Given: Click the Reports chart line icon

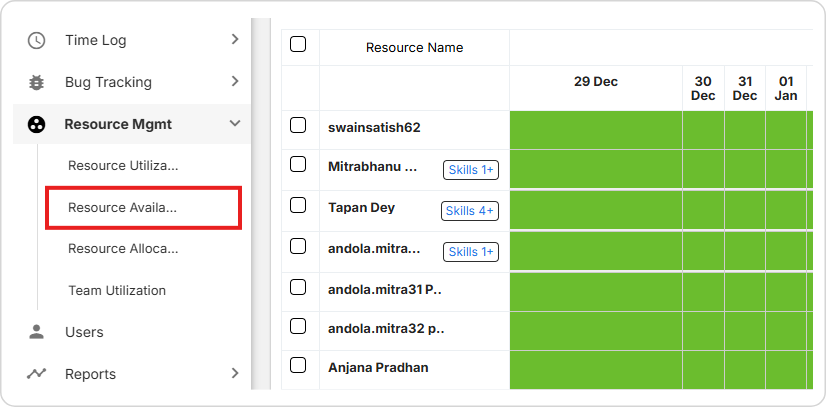Looking at the screenshot, I should pos(36,374).
